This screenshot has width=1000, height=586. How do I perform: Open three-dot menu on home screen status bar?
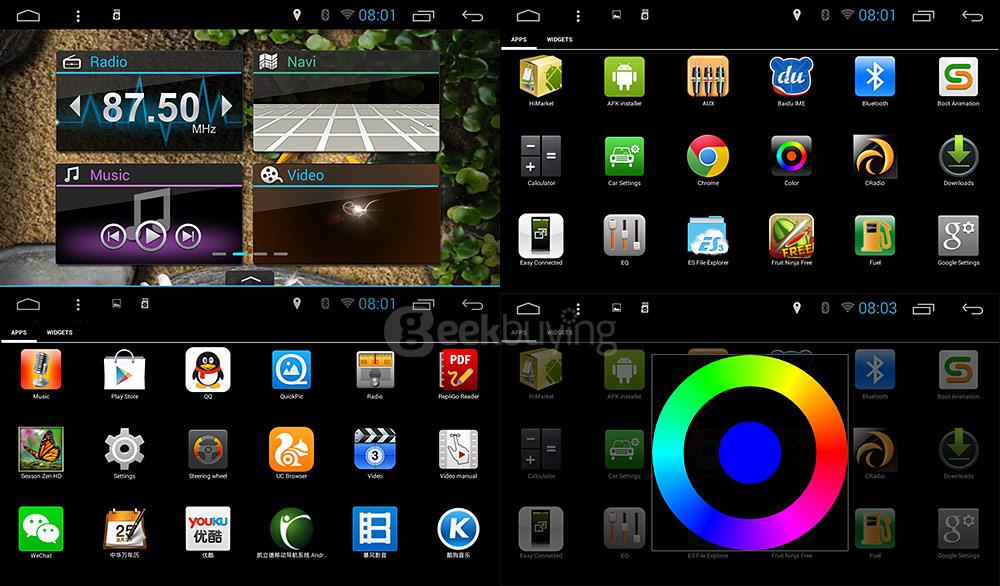tap(78, 17)
